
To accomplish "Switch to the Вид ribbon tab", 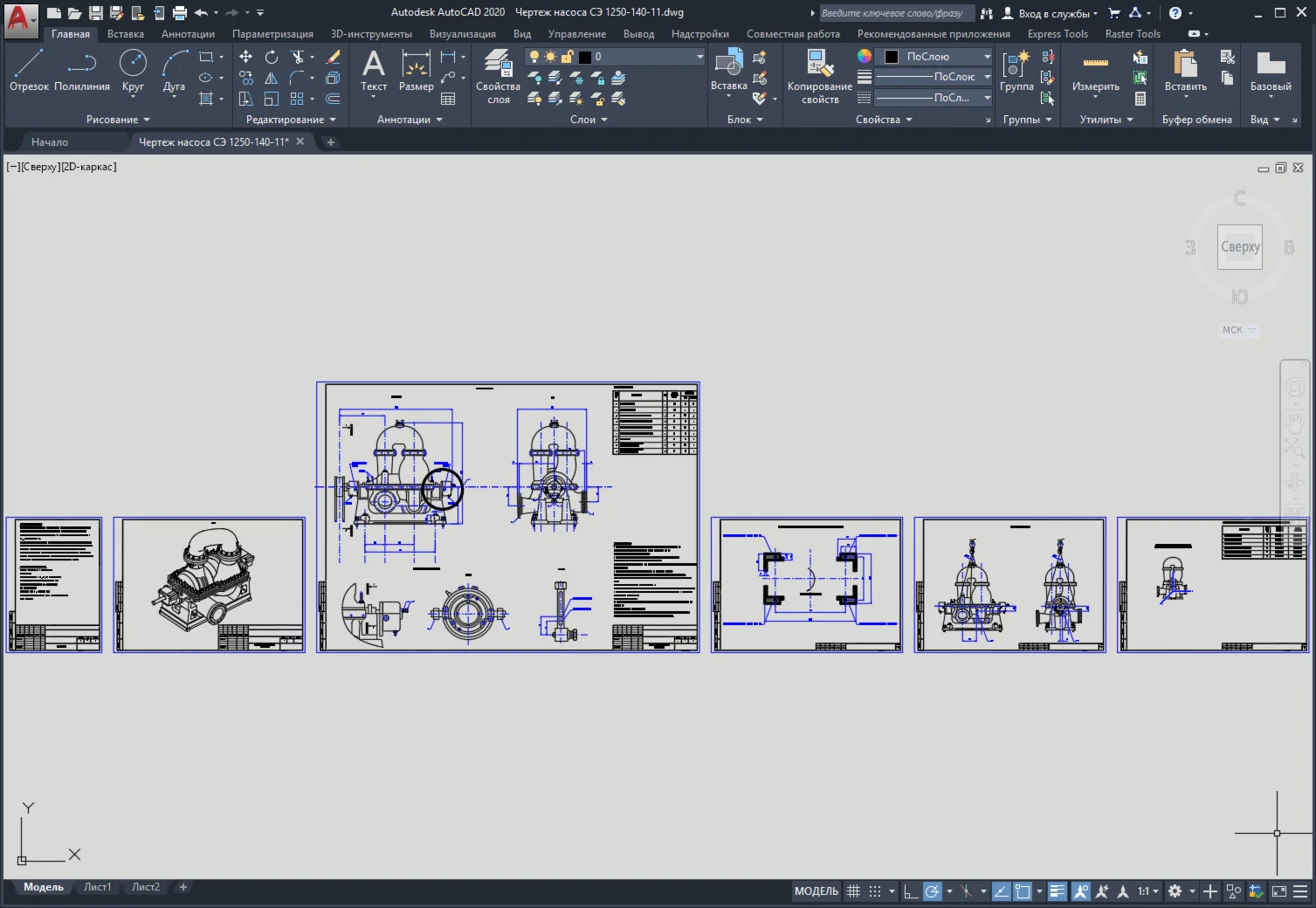I will [x=522, y=34].
